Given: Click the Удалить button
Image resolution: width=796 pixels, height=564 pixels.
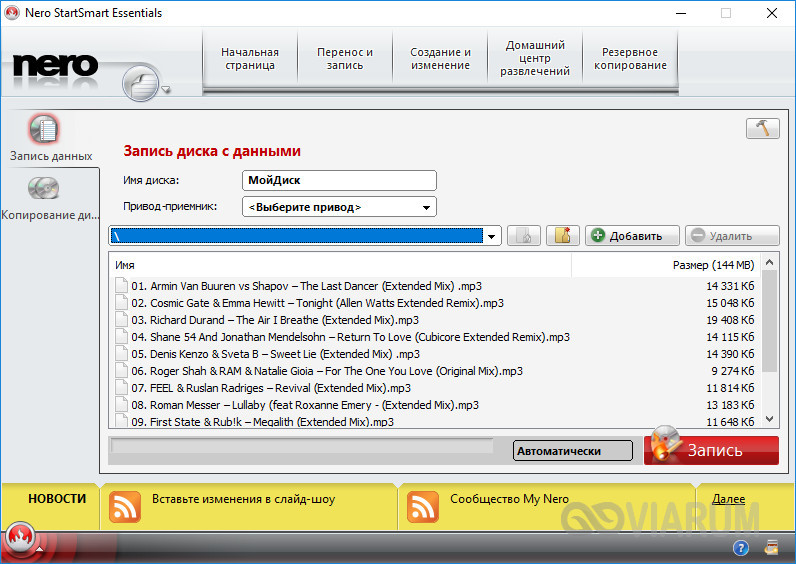Looking at the screenshot, I should pyautogui.click(x=732, y=236).
